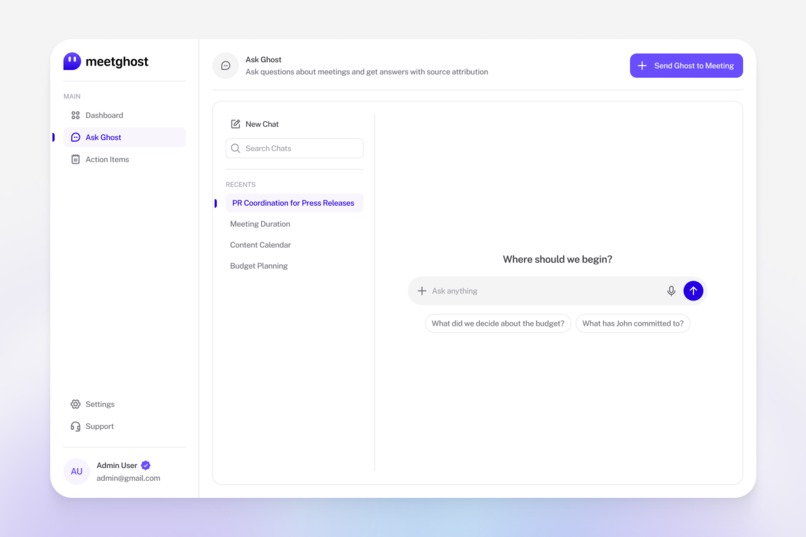Click the Ask Ghost chat bubble sidebar icon

76,137
